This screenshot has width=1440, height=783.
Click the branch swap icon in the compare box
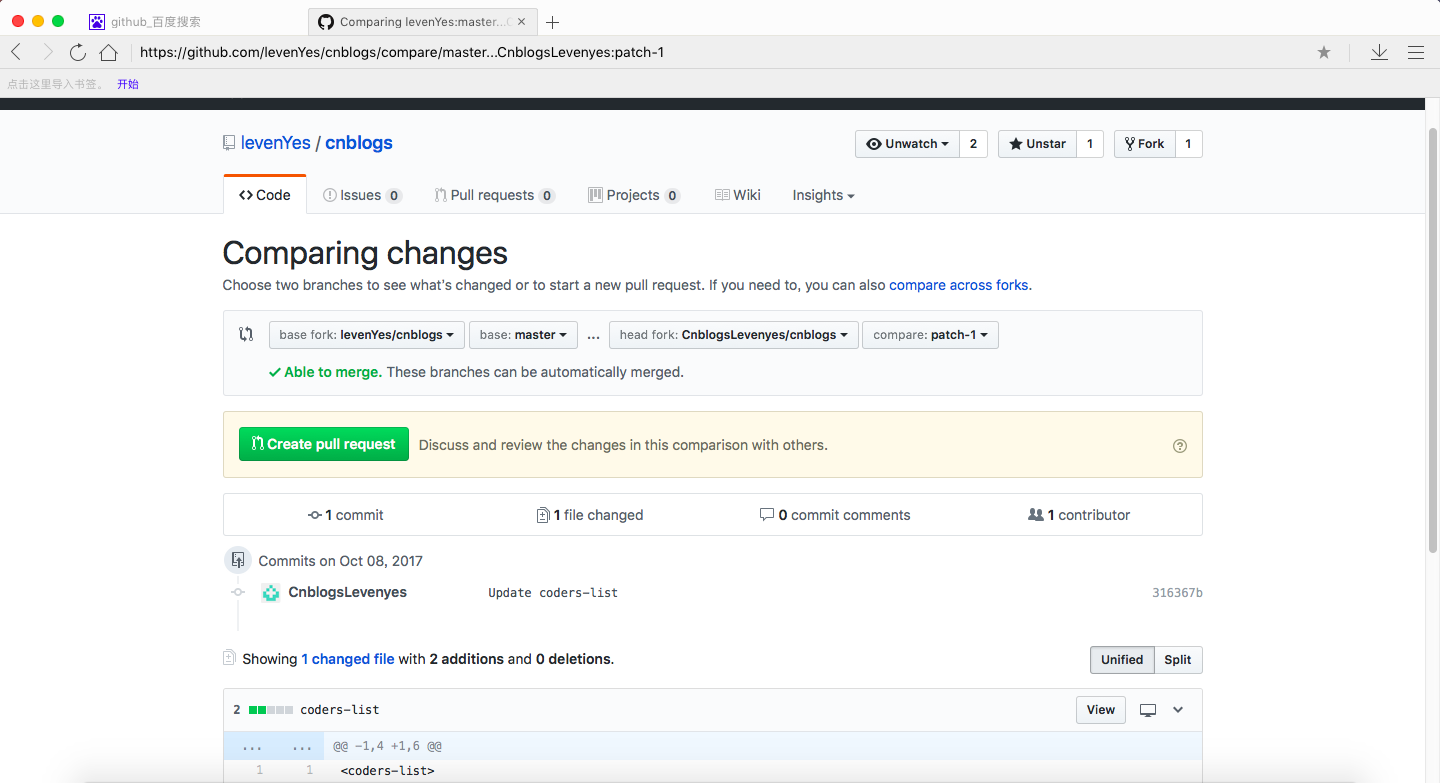point(246,334)
